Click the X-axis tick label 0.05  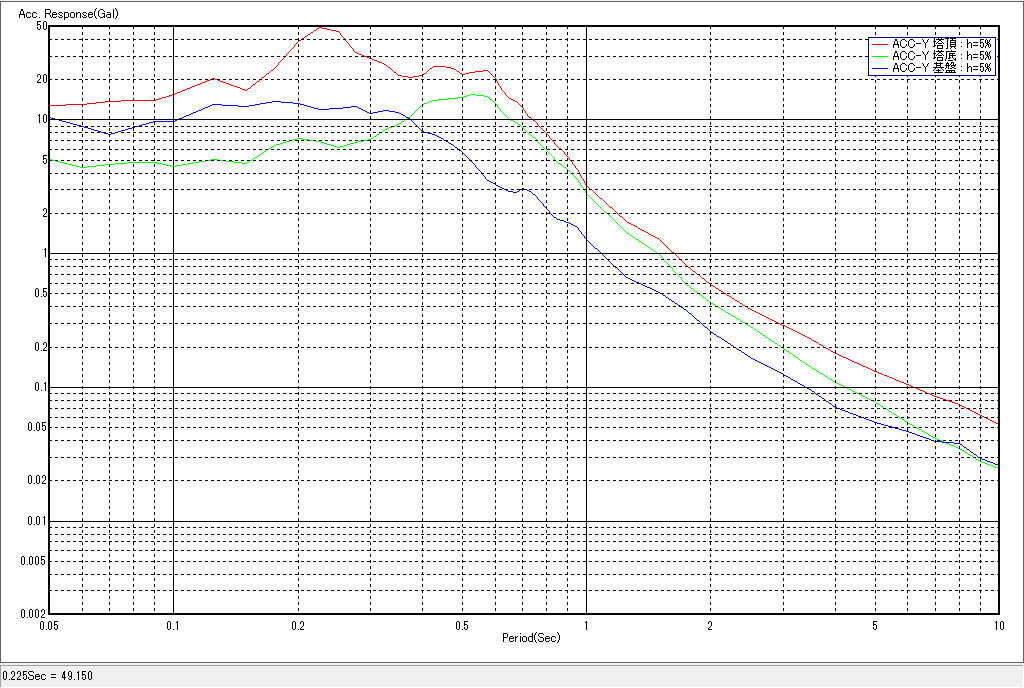pos(48,626)
